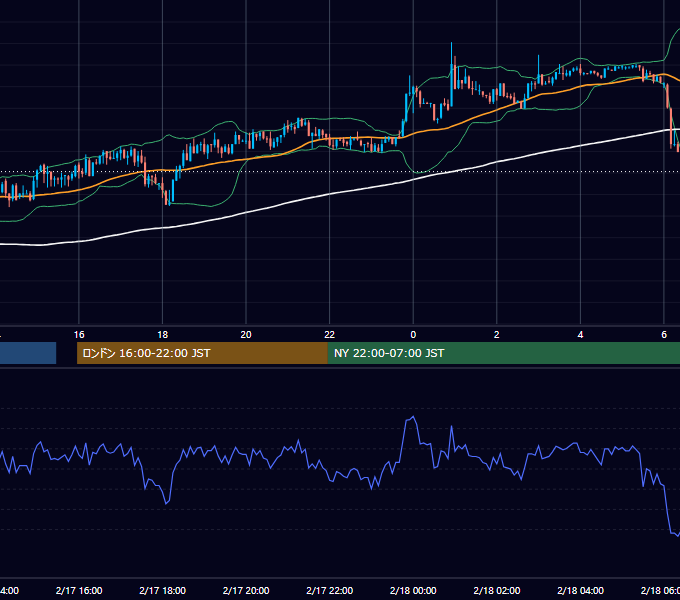Click the 2 hour axis label
The height and width of the screenshot is (600, 680).
(x=497, y=335)
